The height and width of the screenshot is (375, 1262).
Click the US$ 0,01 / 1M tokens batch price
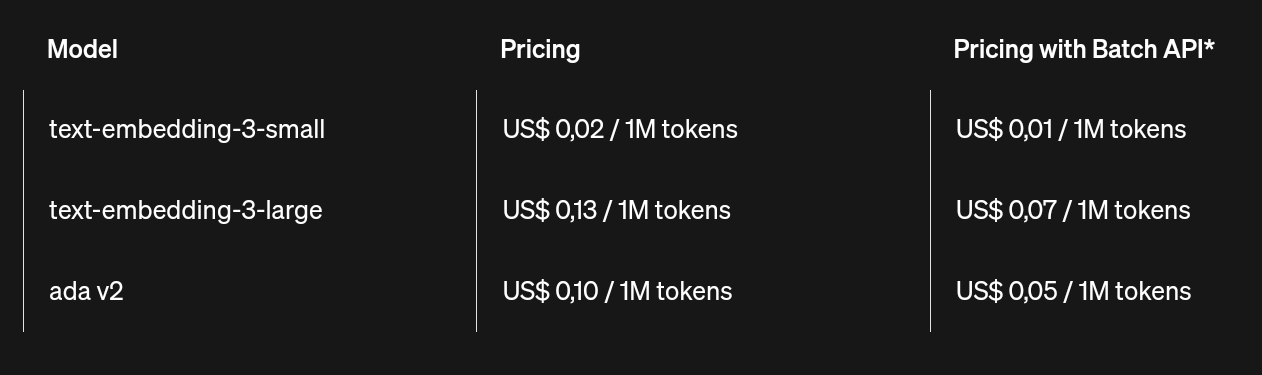tap(1071, 129)
